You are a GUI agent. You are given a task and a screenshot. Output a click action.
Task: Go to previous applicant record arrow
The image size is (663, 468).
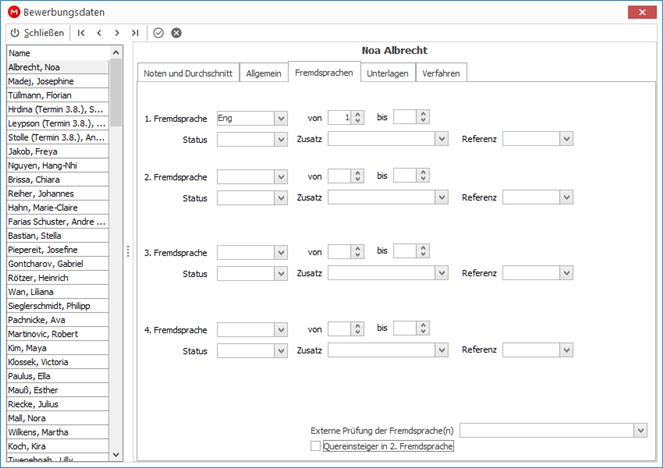(x=99, y=33)
